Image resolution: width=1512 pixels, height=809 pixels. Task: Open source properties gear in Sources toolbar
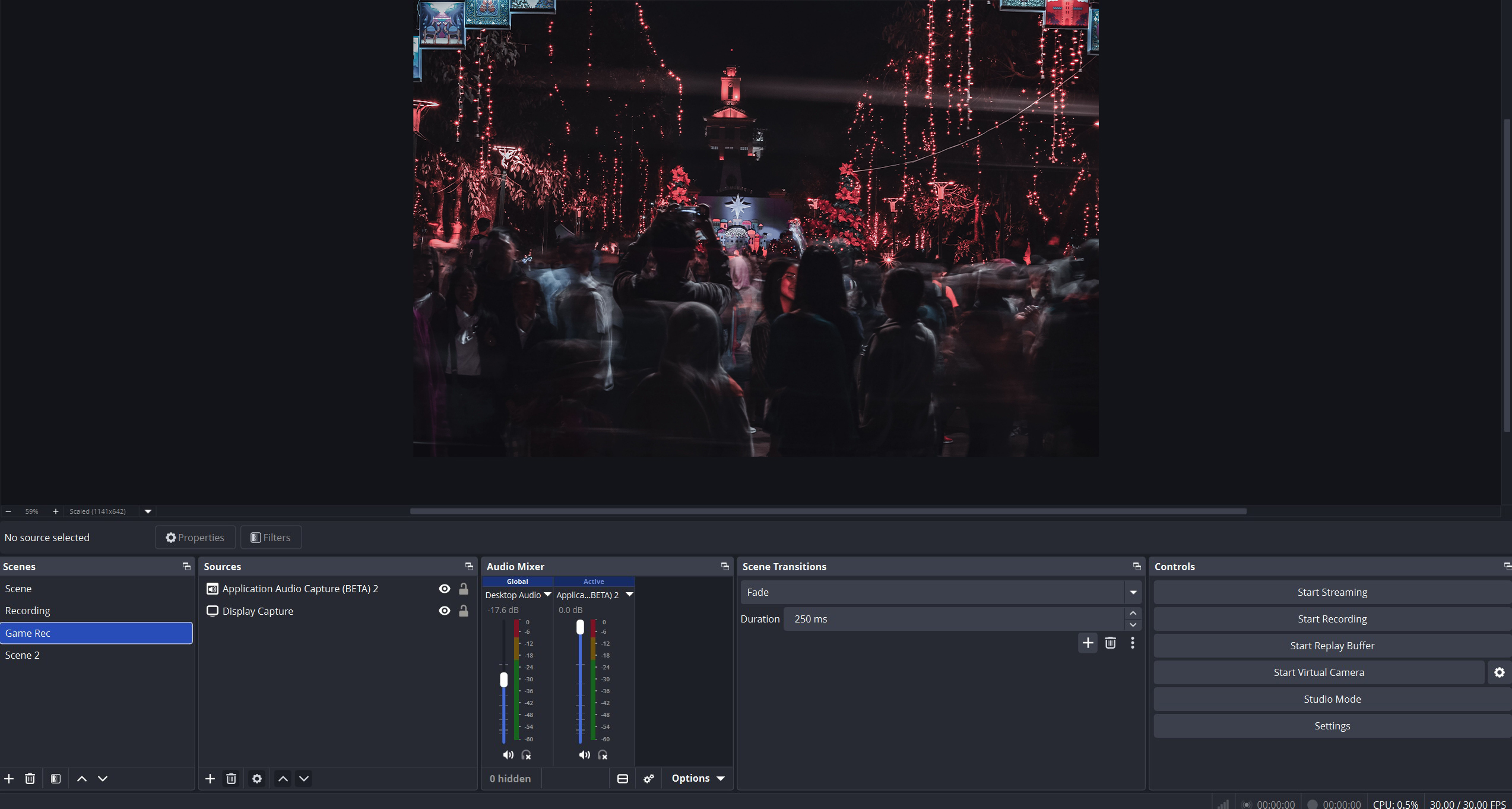[x=257, y=779]
